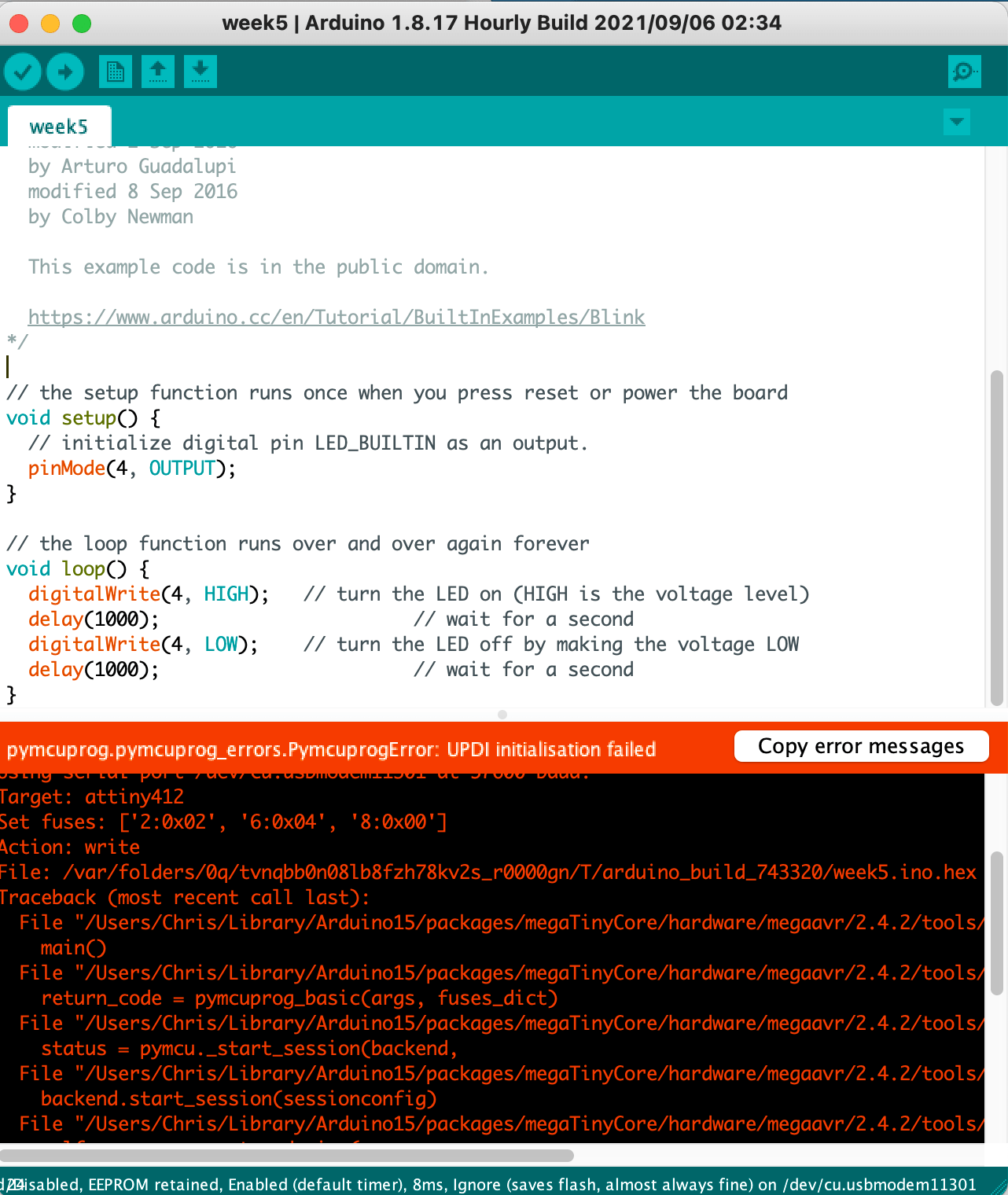This screenshot has height=1195, width=1008.
Task: Click the editor/console divider handle dot
Action: click(502, 715)
